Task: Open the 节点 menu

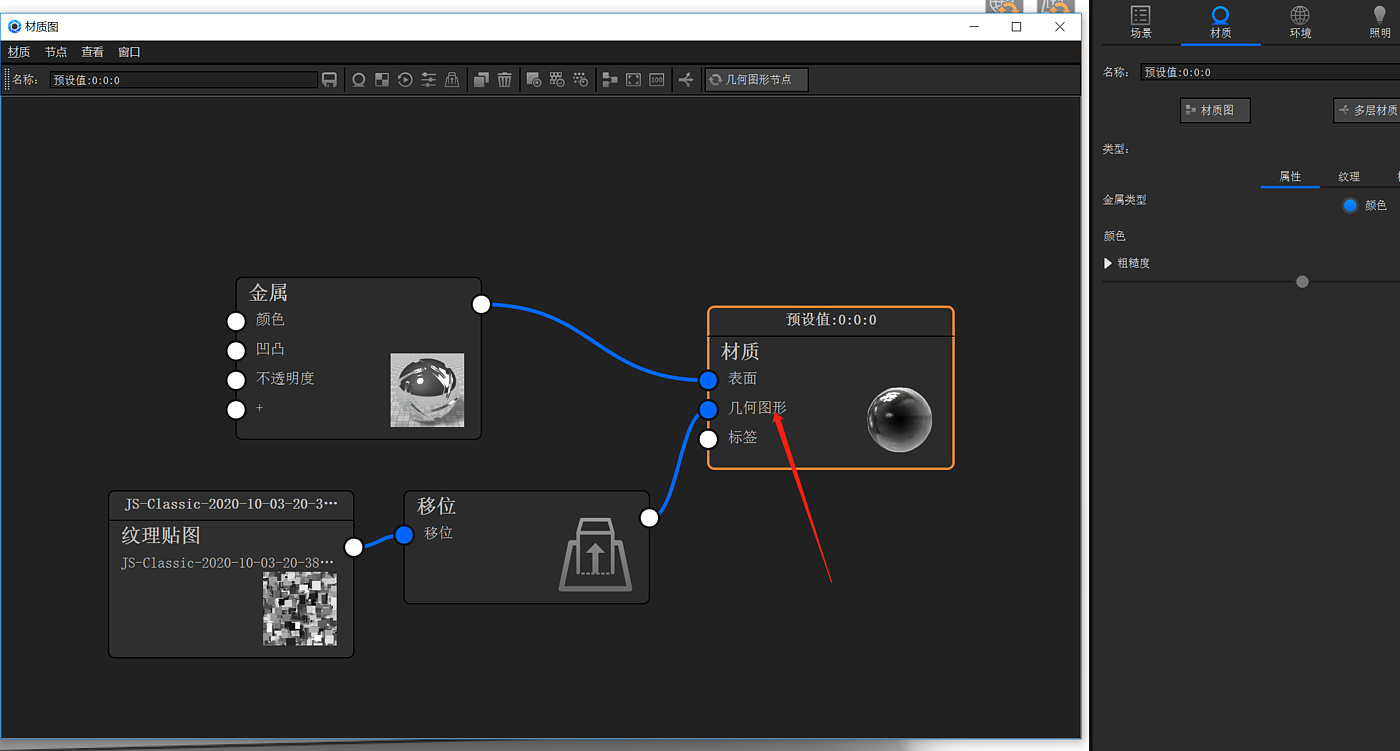Action: 56,52
